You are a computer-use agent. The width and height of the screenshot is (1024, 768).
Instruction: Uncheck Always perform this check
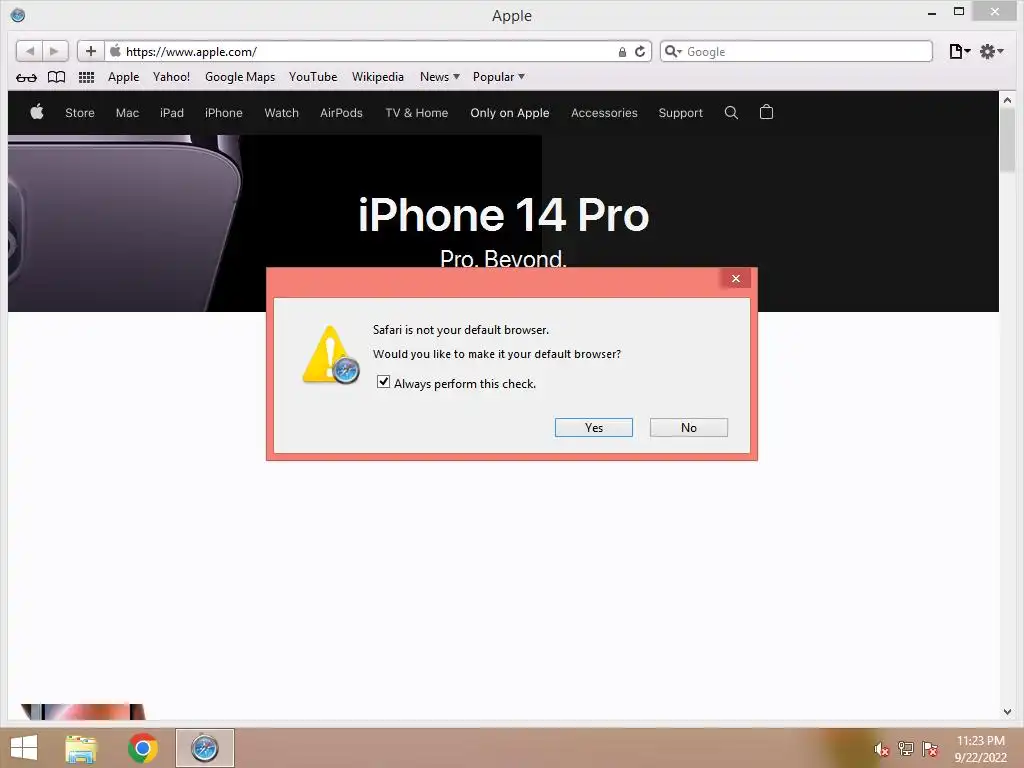[383, 382]
